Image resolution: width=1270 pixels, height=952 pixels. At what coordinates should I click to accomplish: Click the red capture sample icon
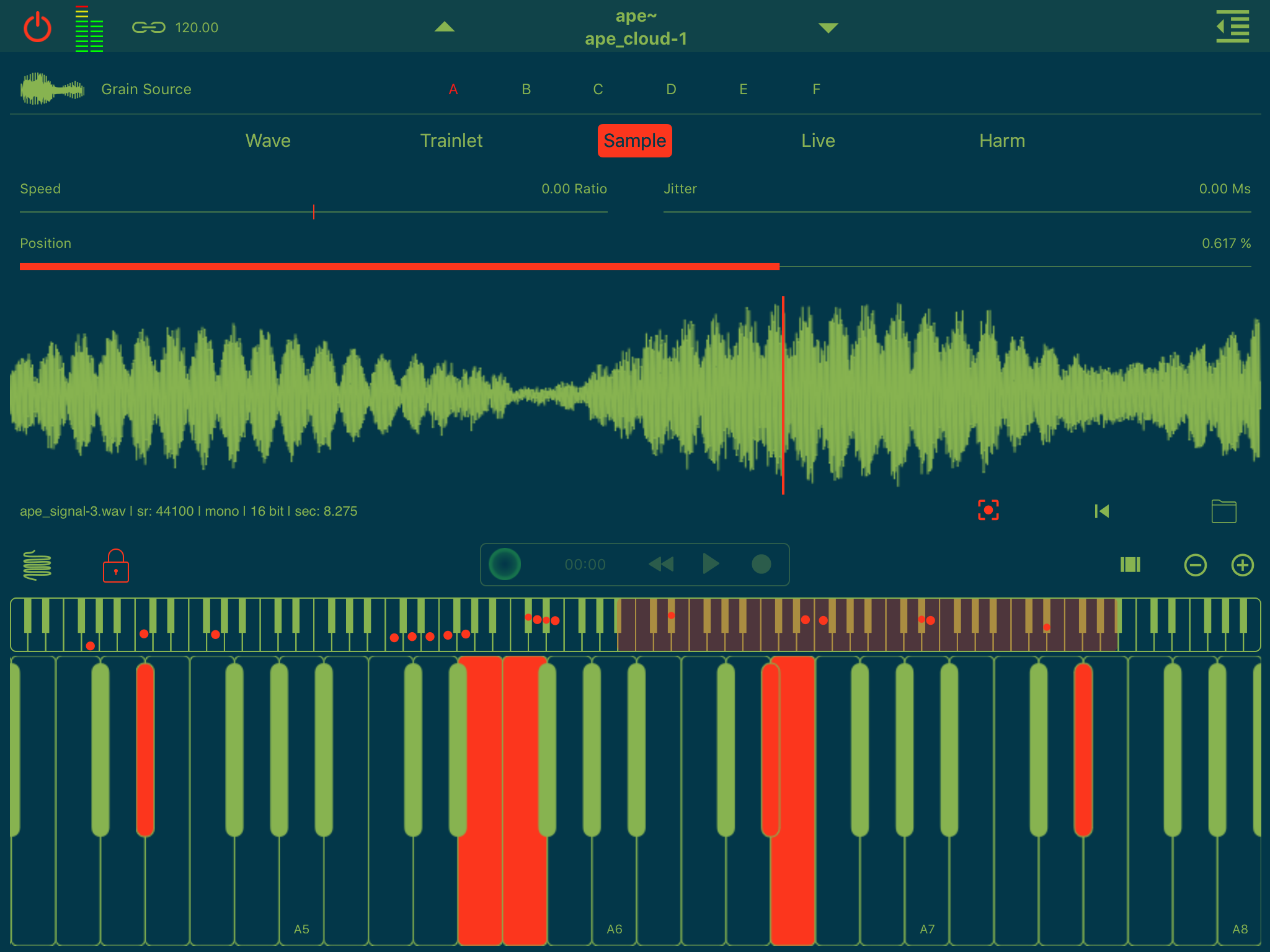[988, 511]
